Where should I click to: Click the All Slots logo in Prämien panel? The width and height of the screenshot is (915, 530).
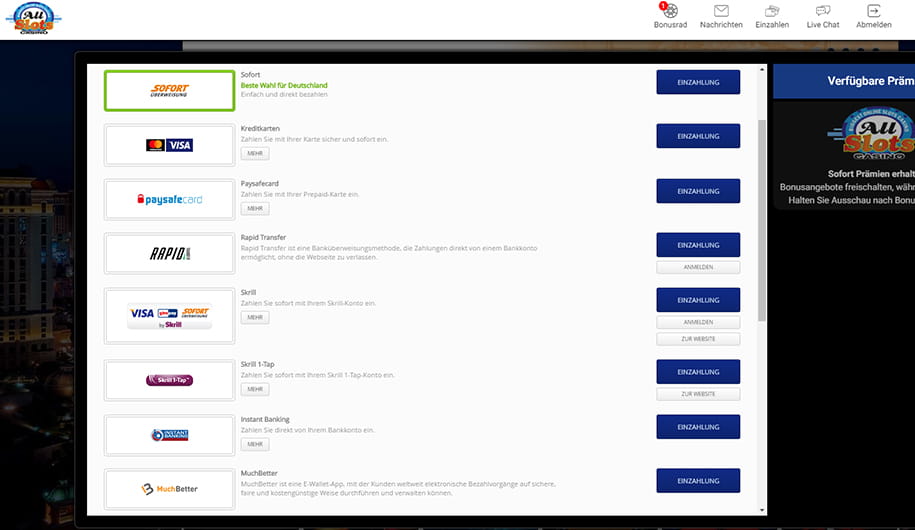(x=872, y=133)
